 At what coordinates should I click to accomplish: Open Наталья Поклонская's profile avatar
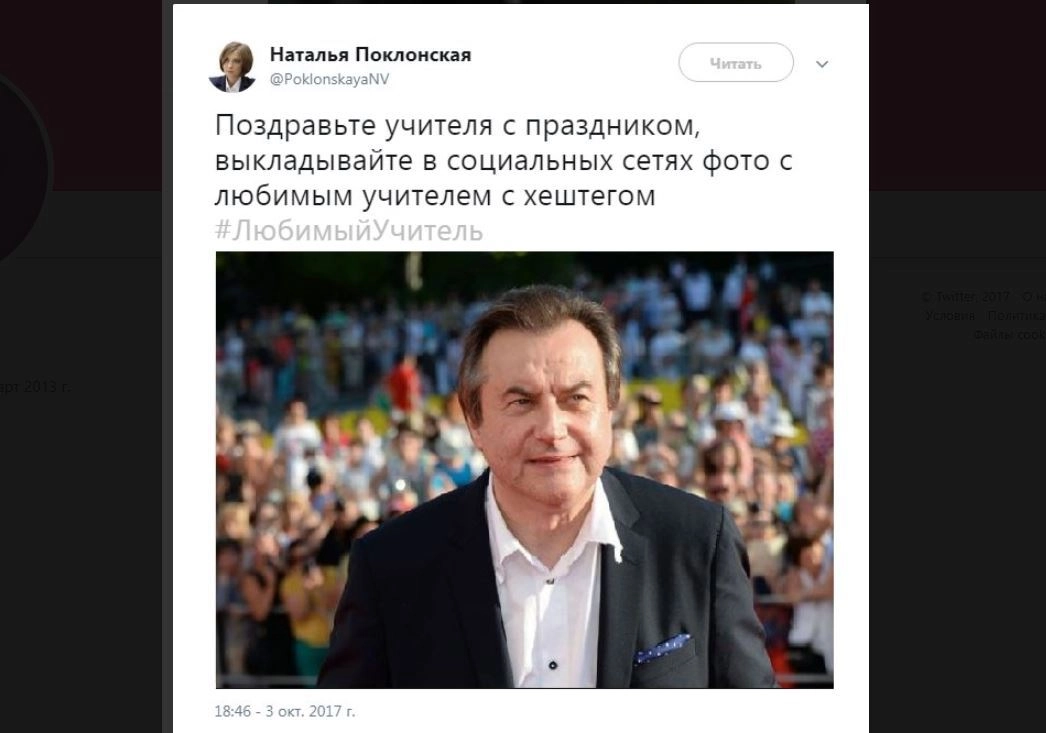(232, 66)
